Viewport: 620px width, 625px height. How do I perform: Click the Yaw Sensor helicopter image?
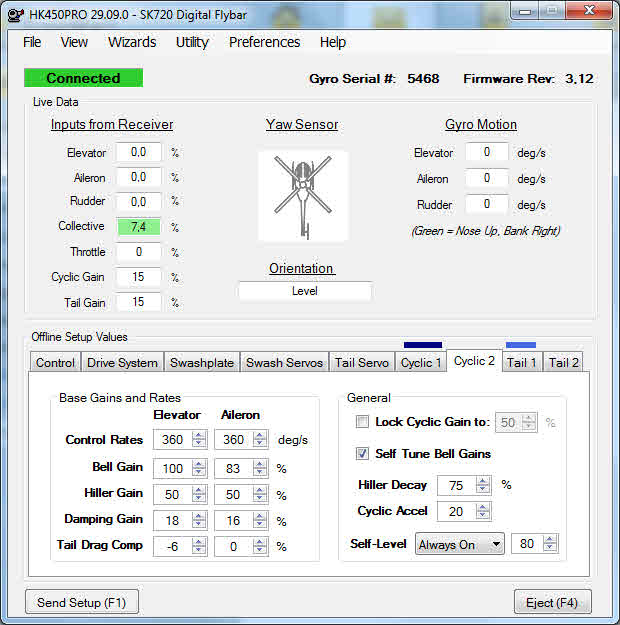[303, 197]
